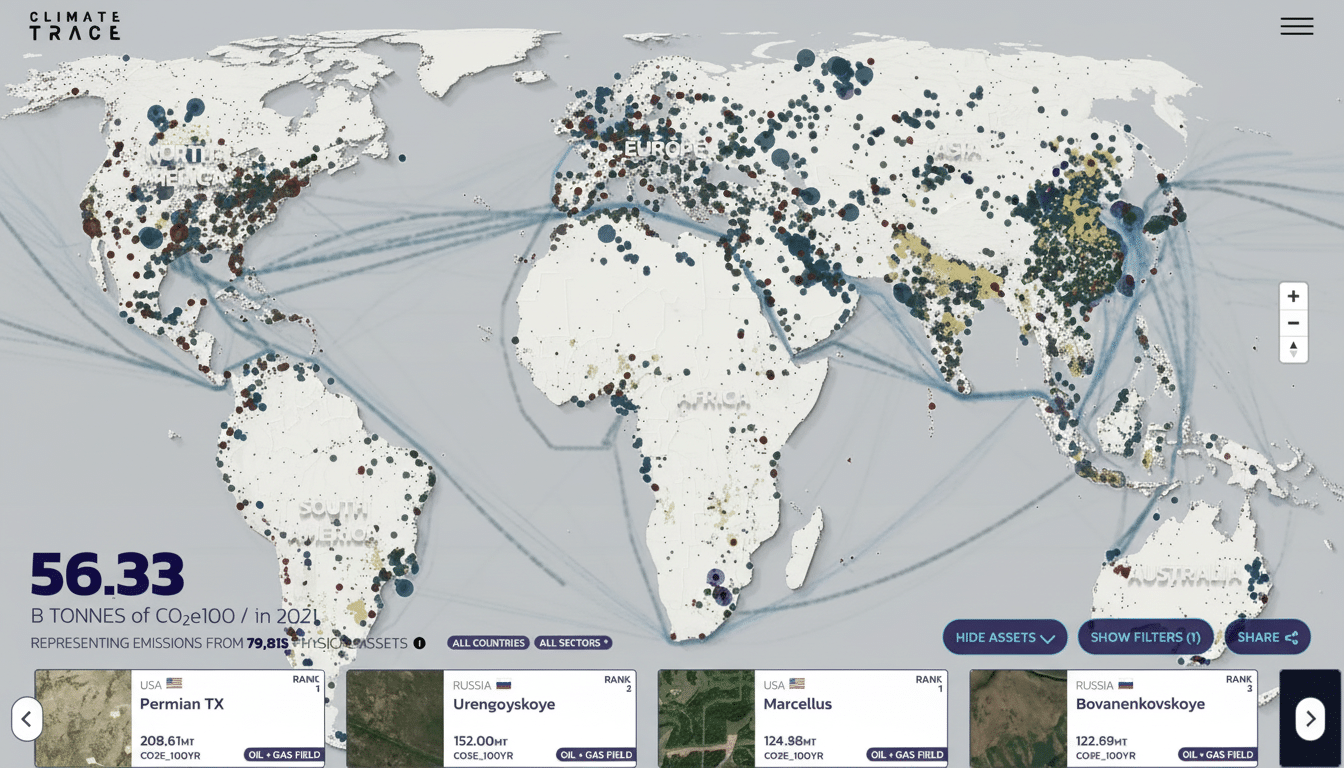Click the carousel's left navigation arrow
The height and width of the screenshot is (768, 1344).
pyautogui.click(x=27, y=718)
